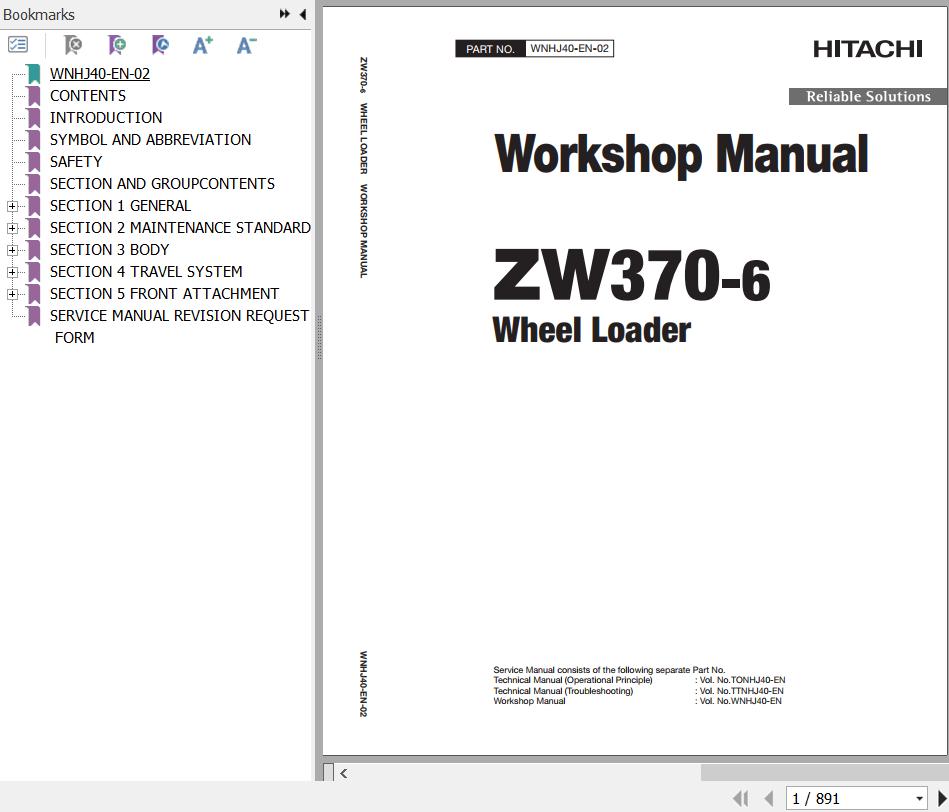Select SYMBOL AND ABBREVIATION bookmark
The width and height of the screenshot is (949, 812).
point(150,140)
